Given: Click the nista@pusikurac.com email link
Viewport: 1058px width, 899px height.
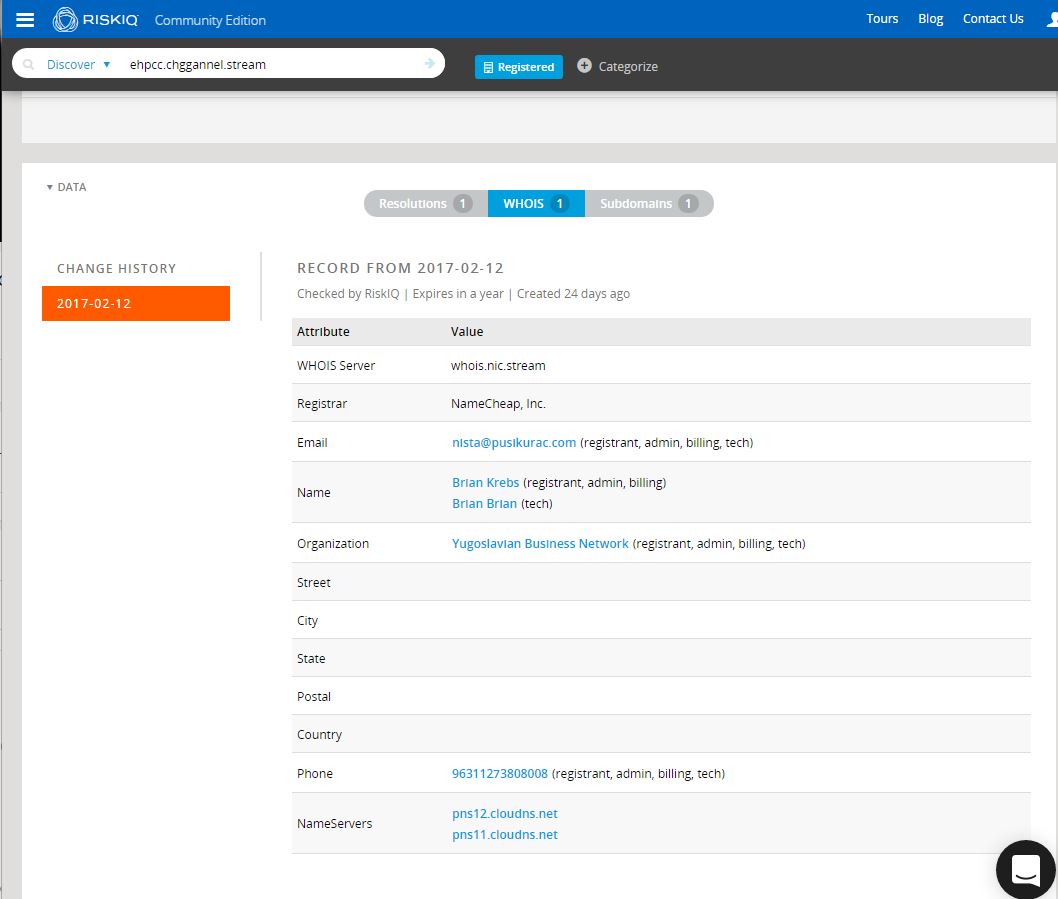Looking at the screenshot, I should (514, 443).
